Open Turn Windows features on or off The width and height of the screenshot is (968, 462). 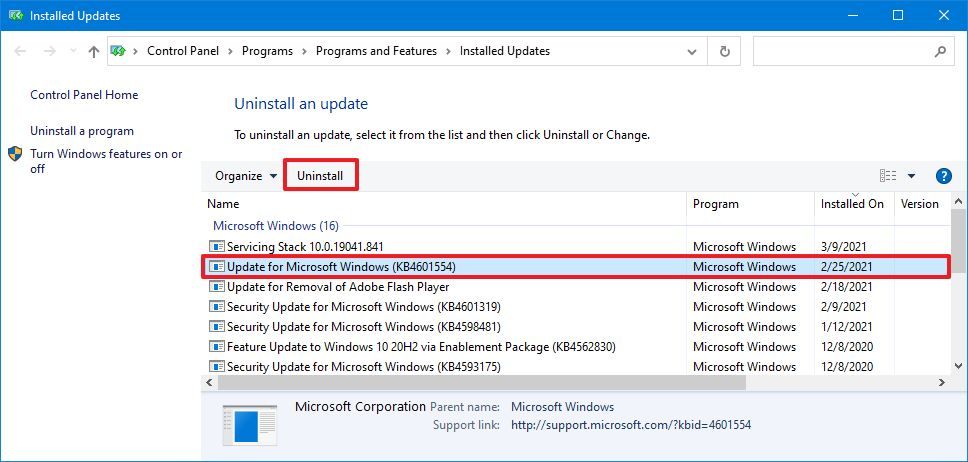106,161
